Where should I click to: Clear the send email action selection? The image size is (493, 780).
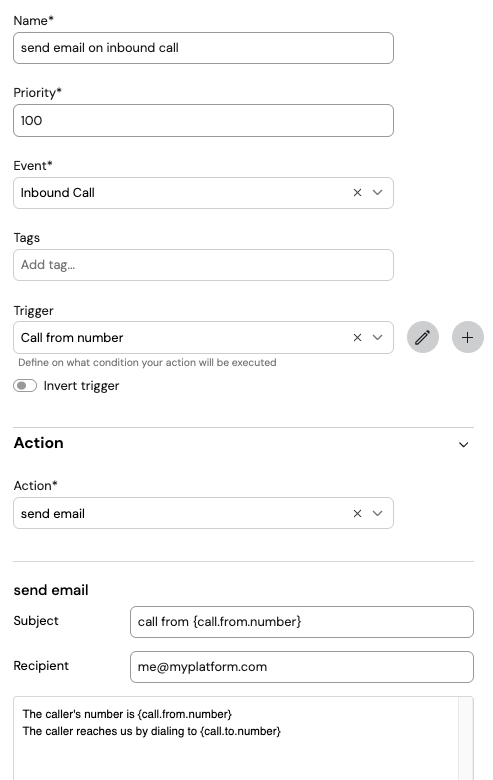(357, 513)
